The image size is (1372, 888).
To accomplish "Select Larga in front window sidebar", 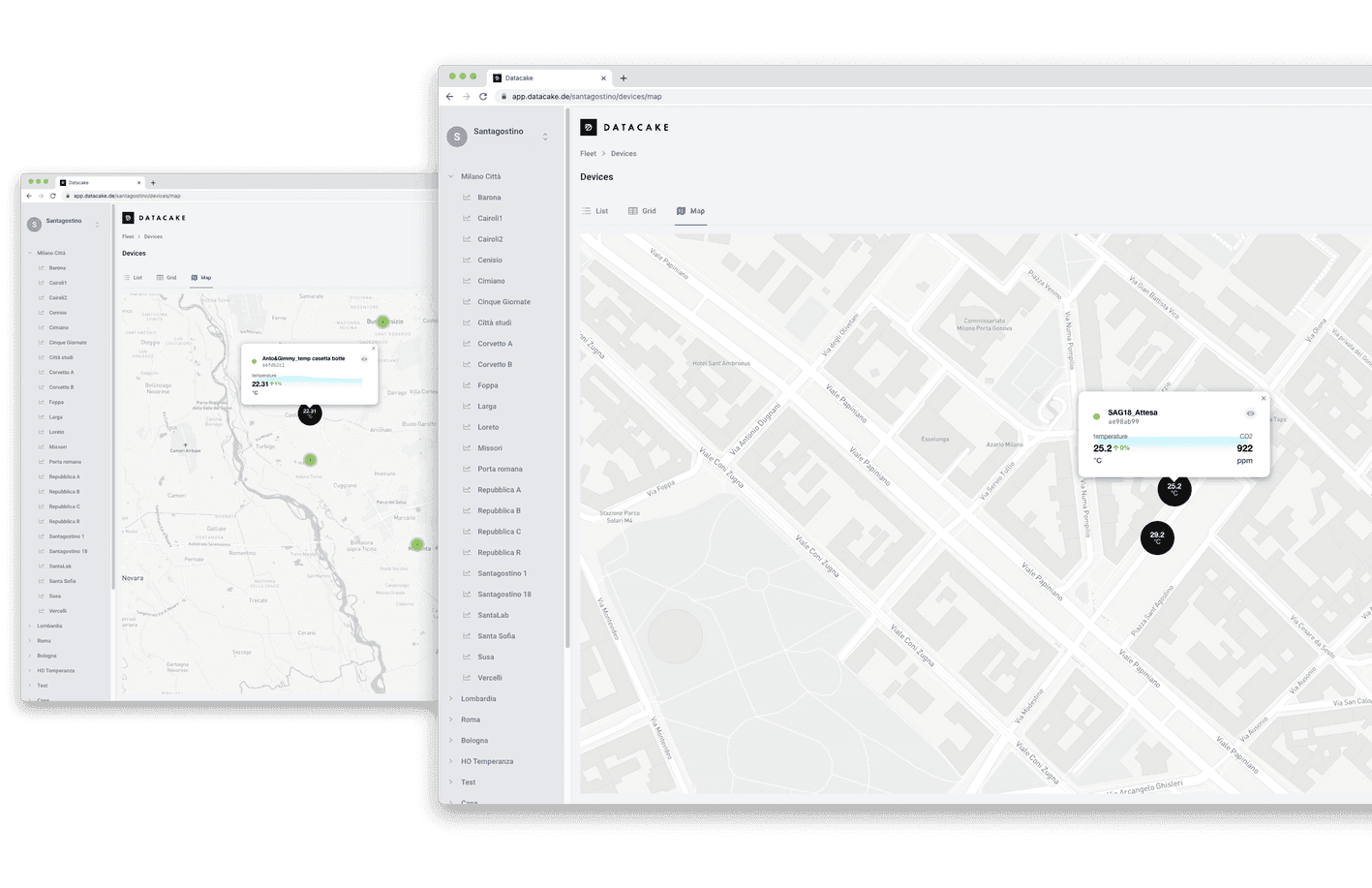I will click(x=486, y=407).
